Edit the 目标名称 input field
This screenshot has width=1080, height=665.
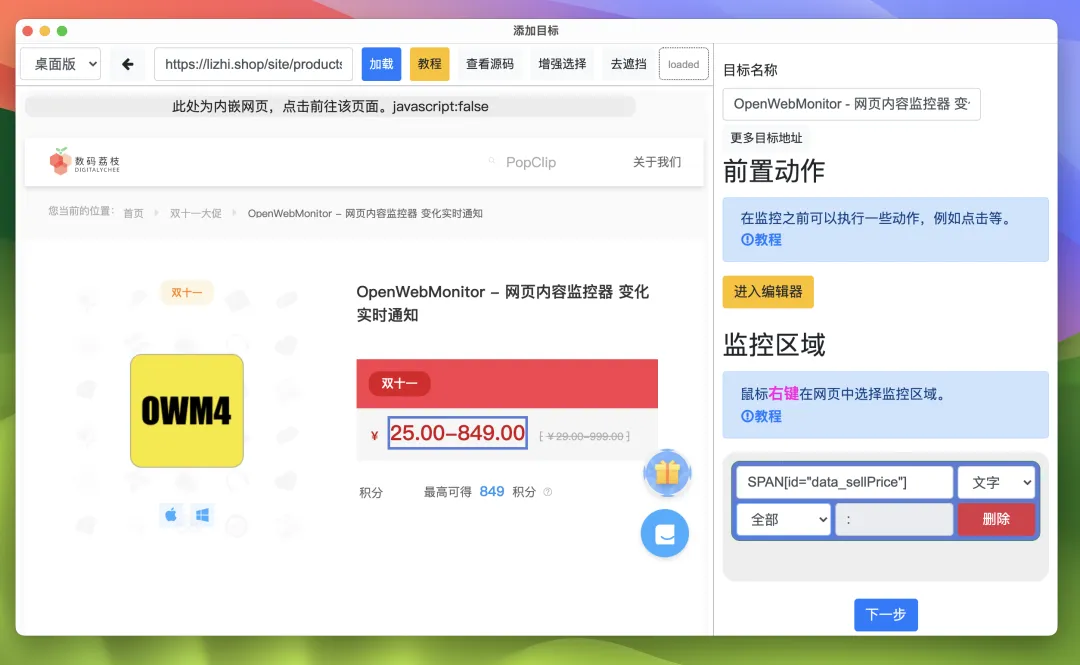point(851,104)
